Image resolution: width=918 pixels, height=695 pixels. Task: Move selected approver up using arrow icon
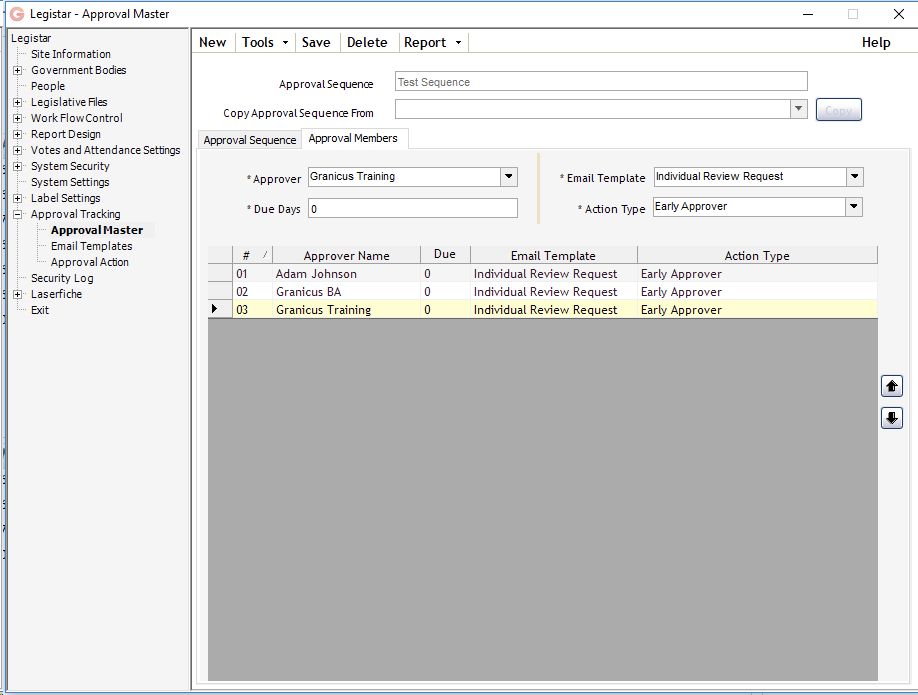891,385
